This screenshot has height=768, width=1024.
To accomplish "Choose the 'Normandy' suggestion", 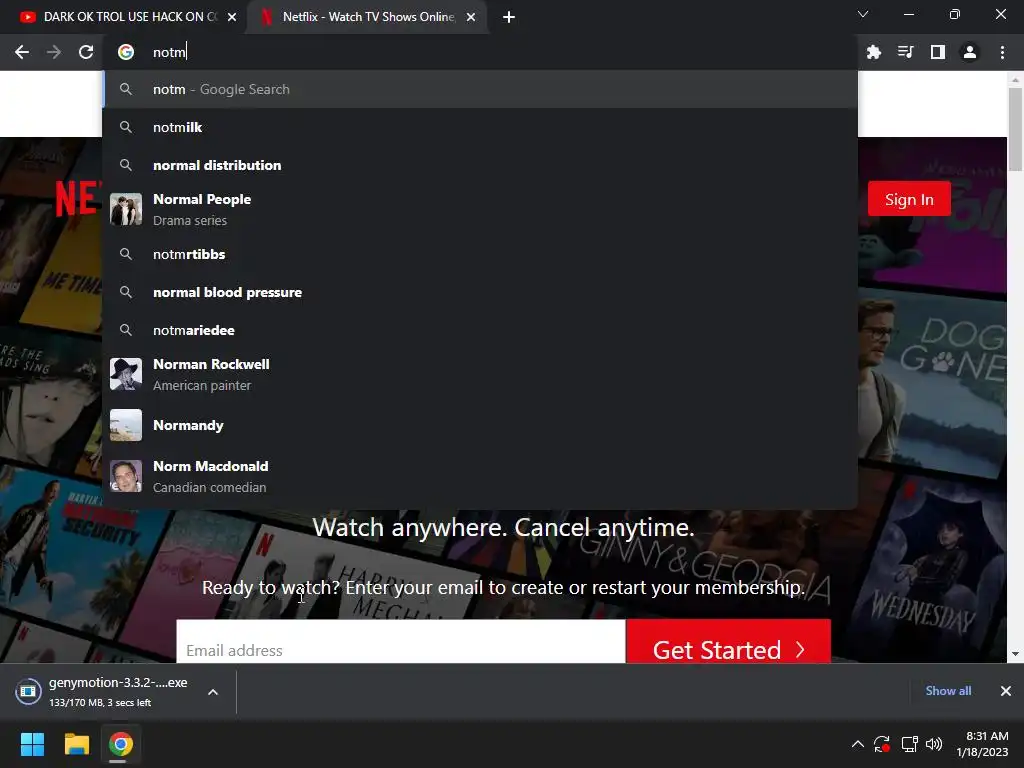I will click(x=480, y=425).
